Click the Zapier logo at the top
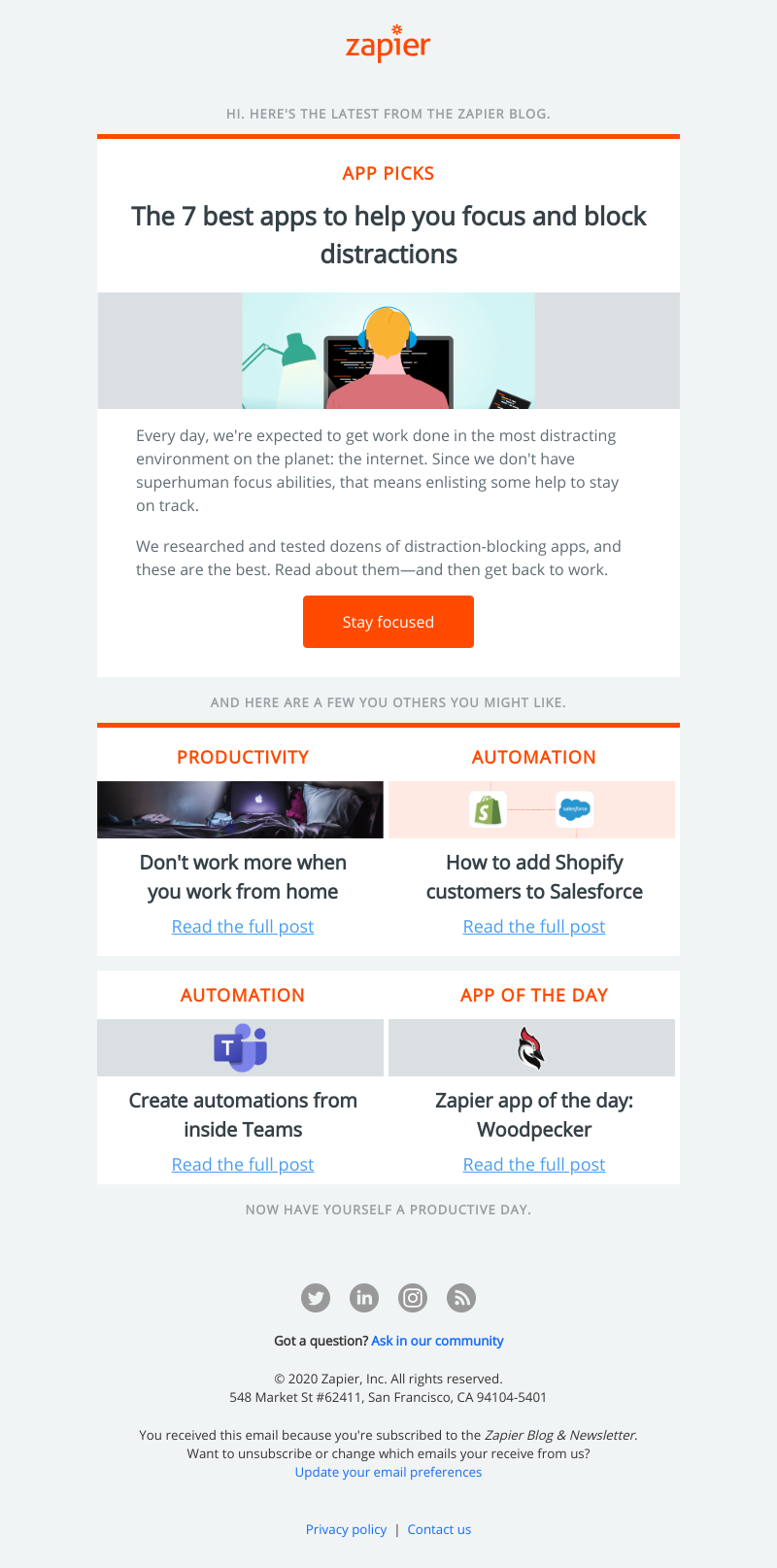The width and height of the screenshot is (777, 1568). 388,44
